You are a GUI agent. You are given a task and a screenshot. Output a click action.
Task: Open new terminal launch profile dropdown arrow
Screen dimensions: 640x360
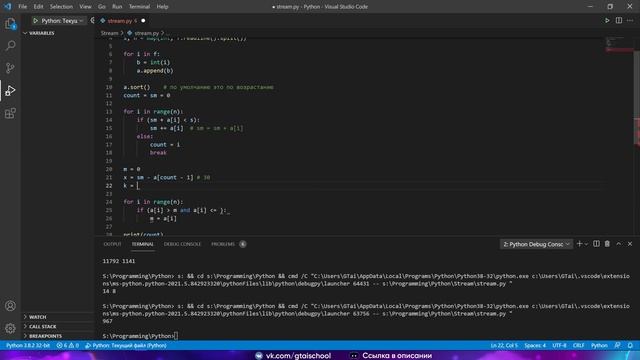coord(586,244)
